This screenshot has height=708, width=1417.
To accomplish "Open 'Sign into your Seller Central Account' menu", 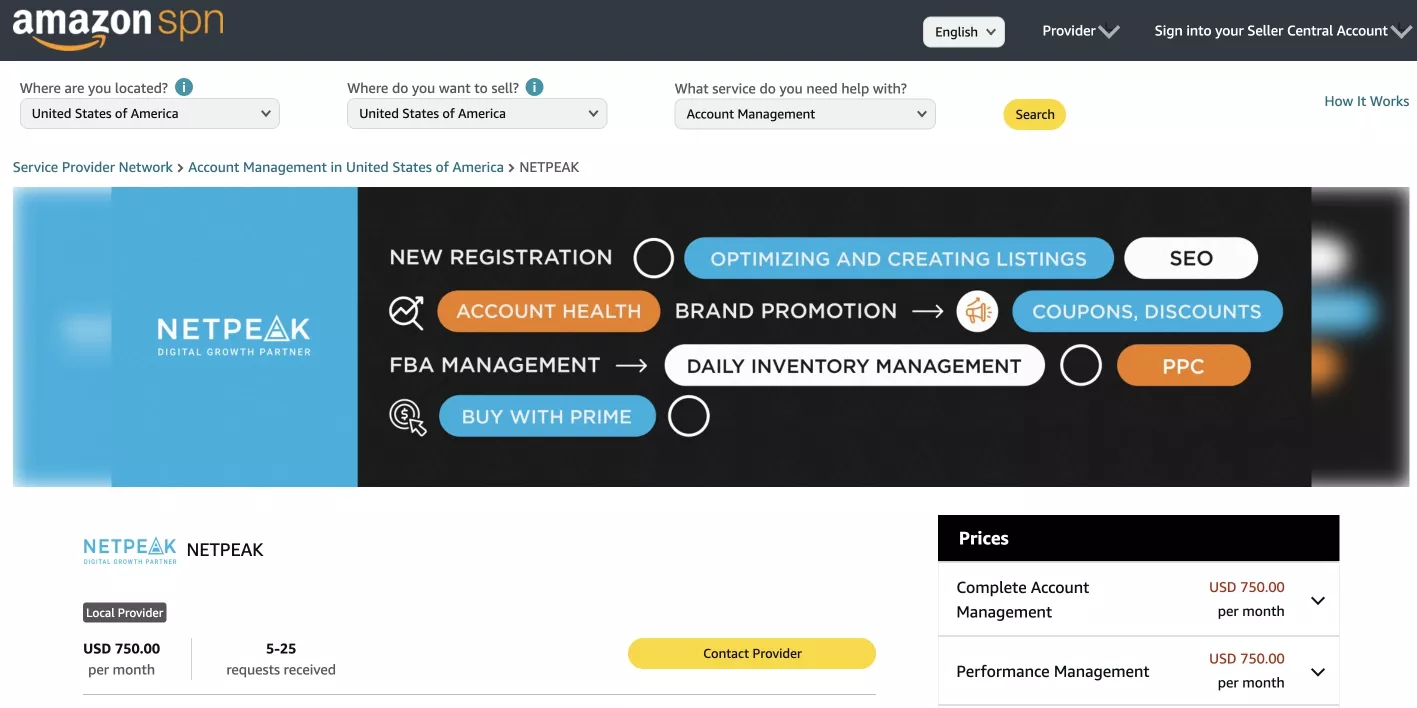I will [x=1283, y=31].
